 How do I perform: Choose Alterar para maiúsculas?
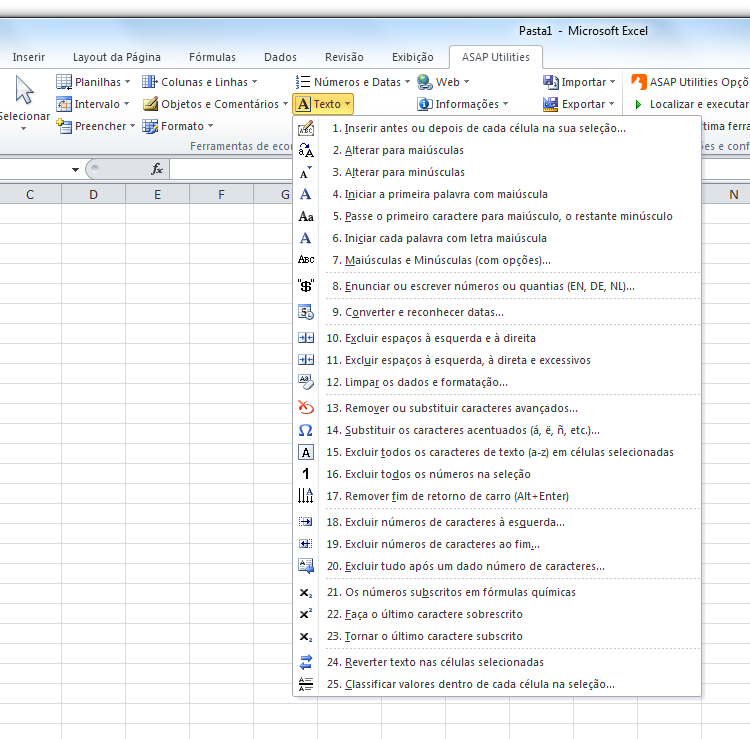497,150
